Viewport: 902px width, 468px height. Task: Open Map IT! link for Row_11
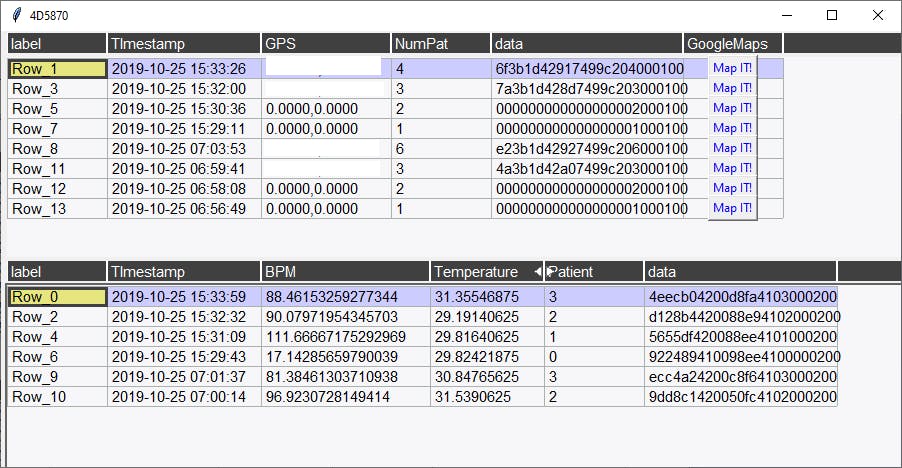point(732,168)
